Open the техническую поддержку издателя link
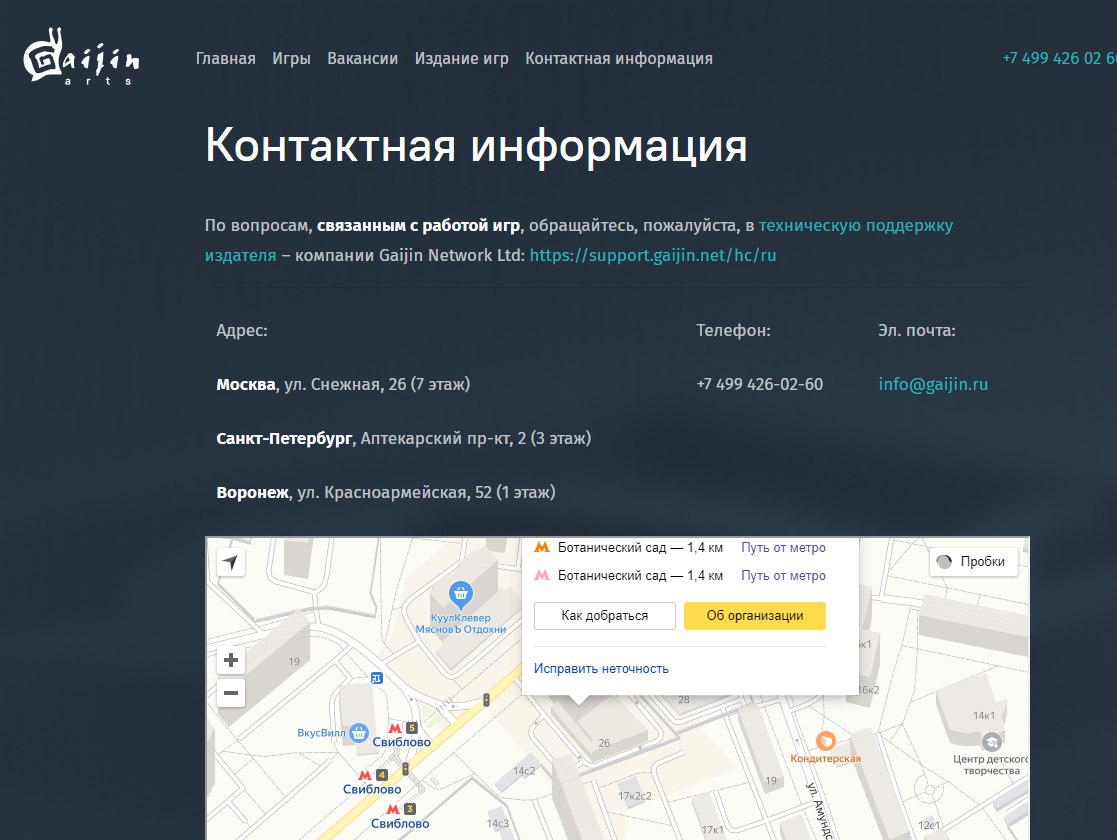 pyautogui.click(x=856, y=225)
